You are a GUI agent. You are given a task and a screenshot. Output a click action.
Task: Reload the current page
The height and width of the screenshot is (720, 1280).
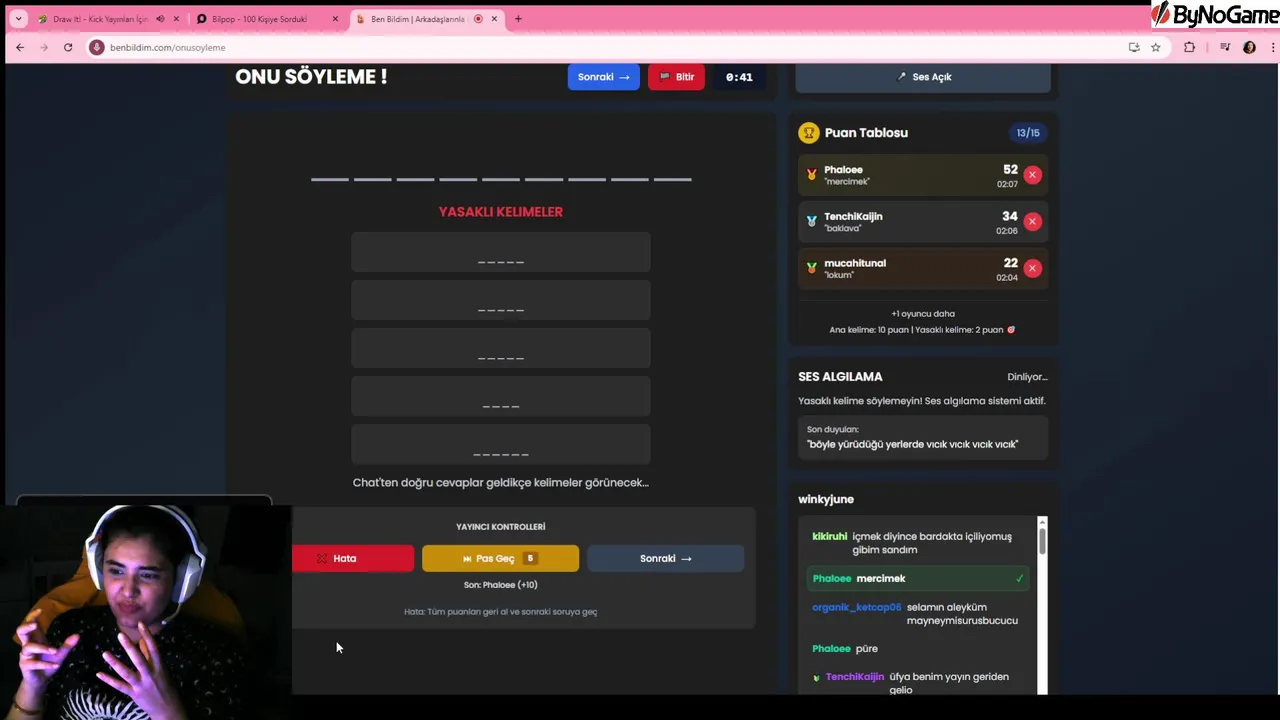[x=68, y=47]
